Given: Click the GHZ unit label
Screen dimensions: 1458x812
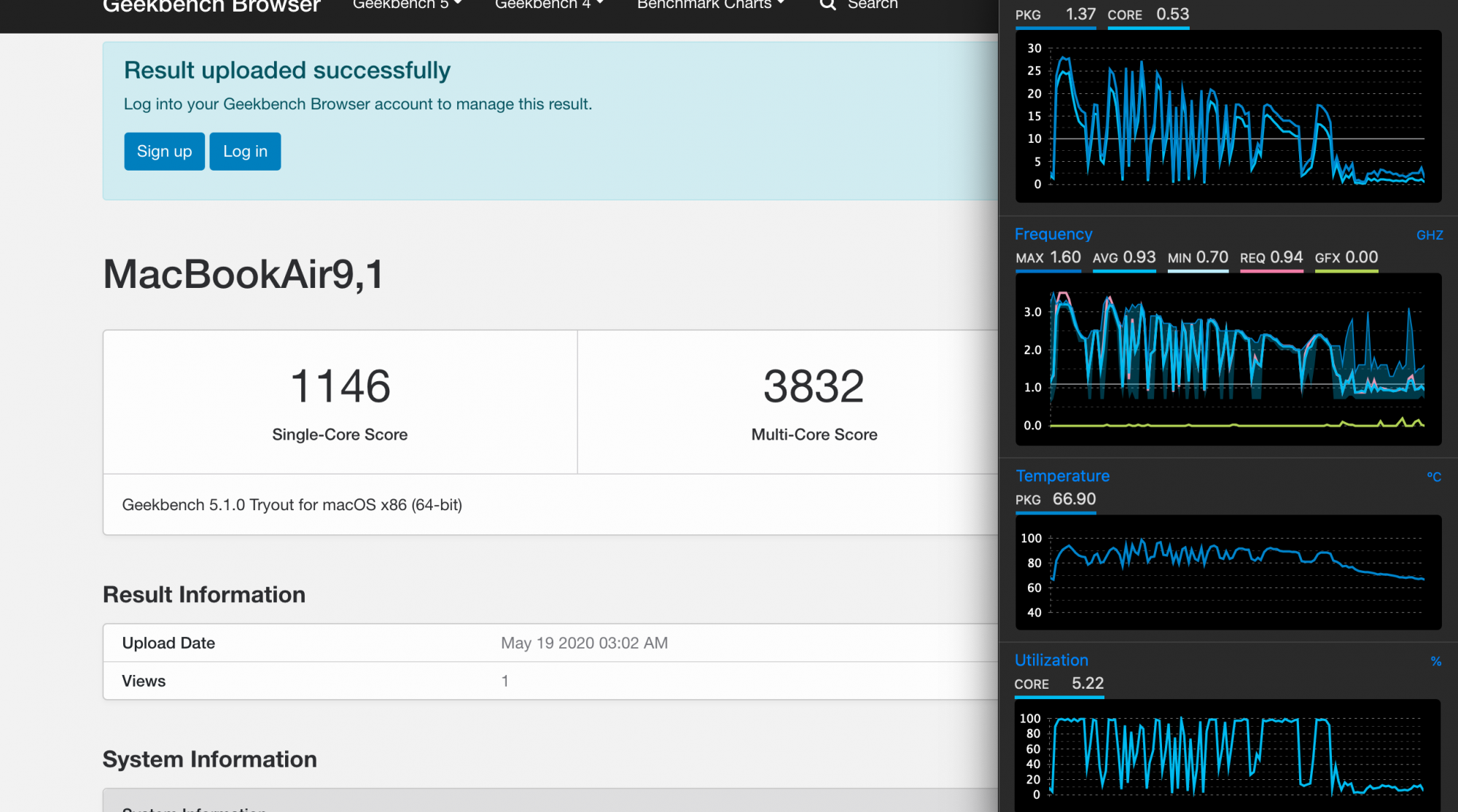Looking at the screenshot, I should pos(1429,235).
